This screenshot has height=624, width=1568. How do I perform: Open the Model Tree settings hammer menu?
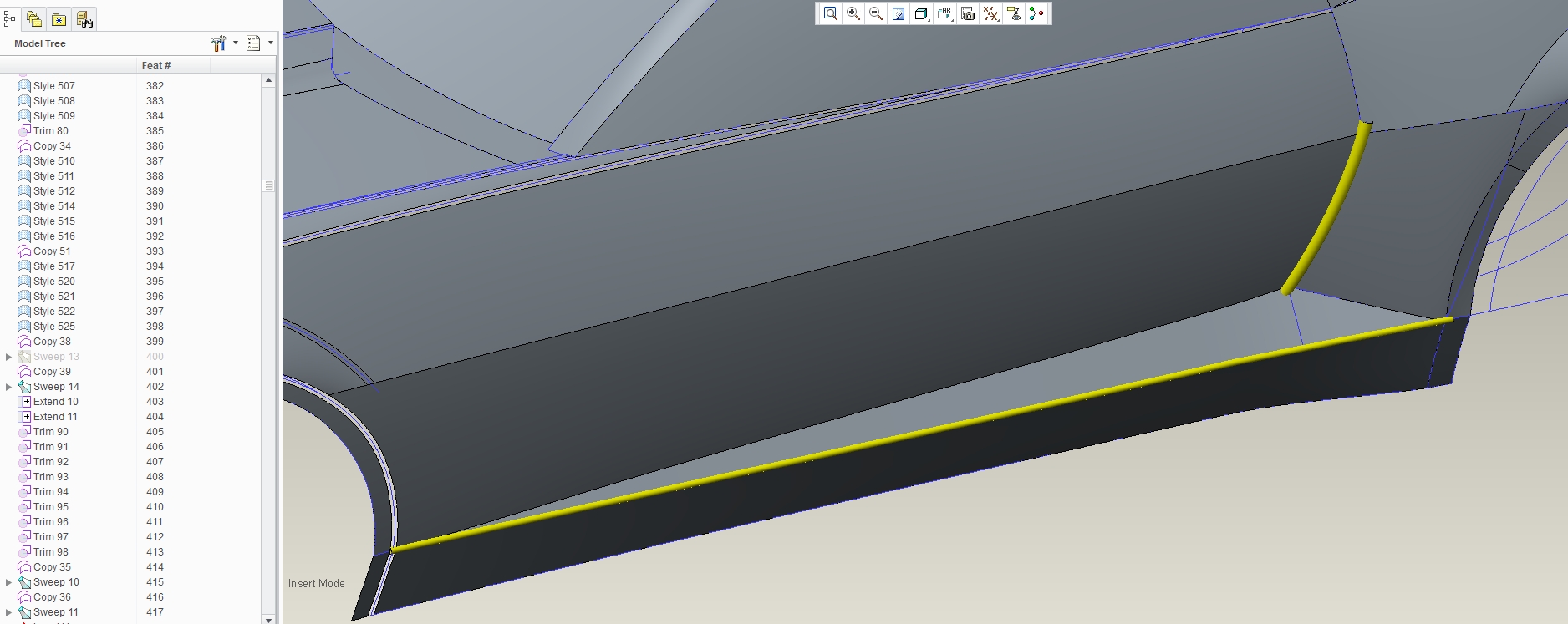tap(218, 43)
